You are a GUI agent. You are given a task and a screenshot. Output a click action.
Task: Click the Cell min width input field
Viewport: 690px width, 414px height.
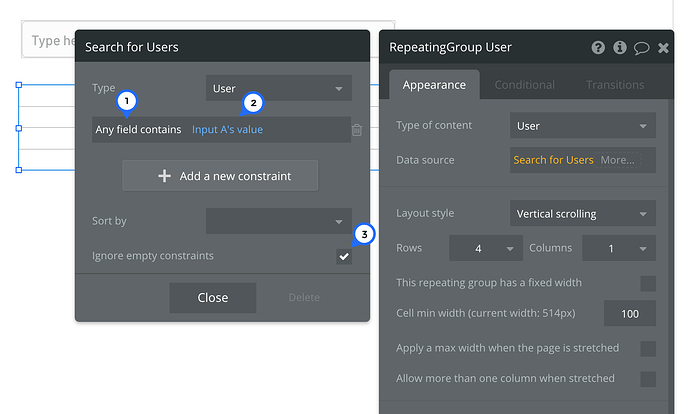pos(629,314)
